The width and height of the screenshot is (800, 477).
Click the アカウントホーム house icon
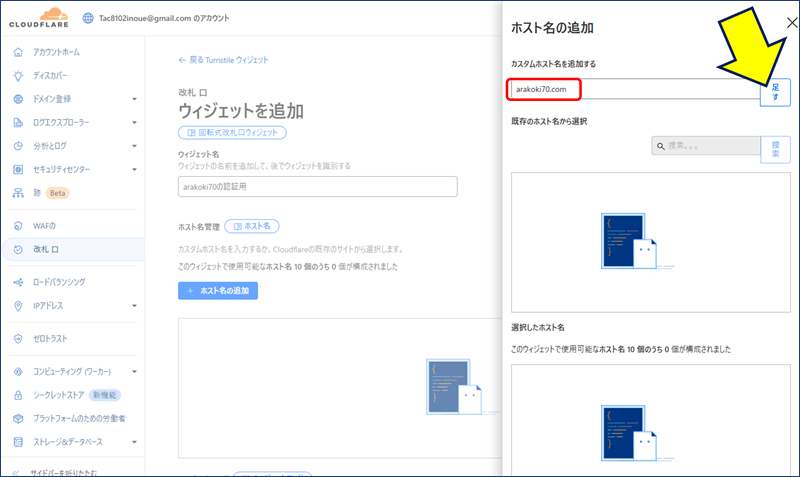[18, 52]
